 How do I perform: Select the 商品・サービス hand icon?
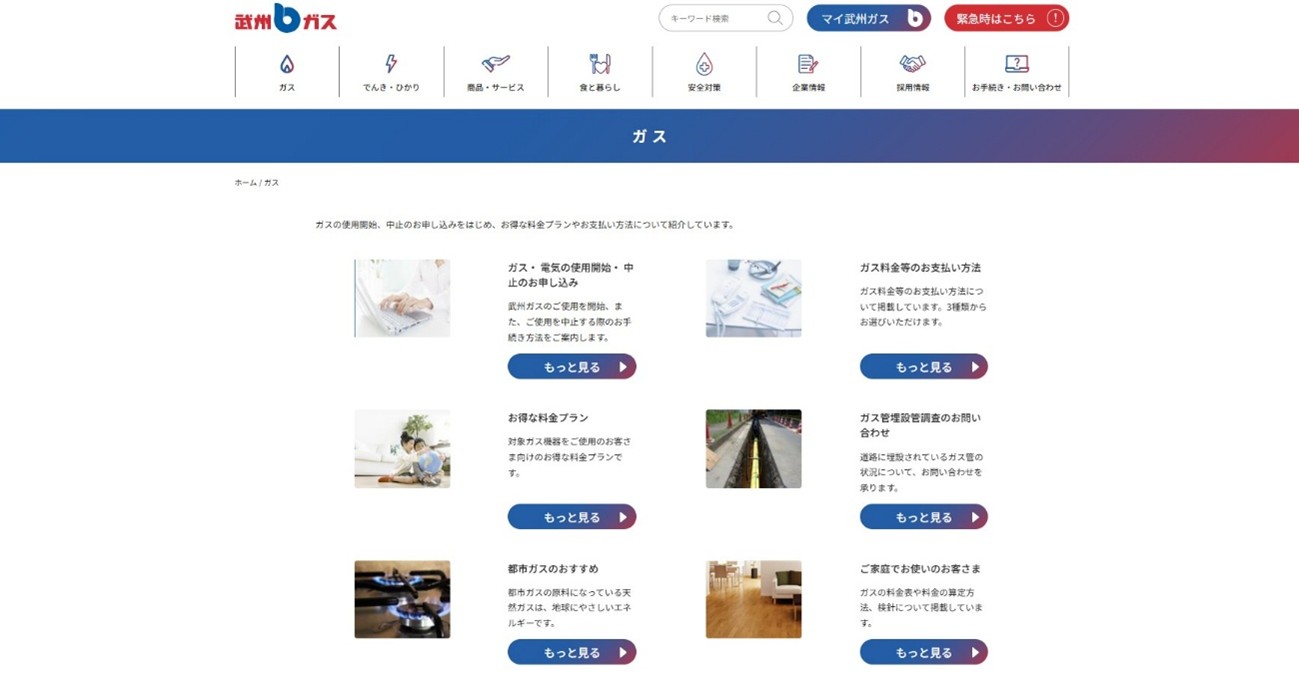[495, 64]
